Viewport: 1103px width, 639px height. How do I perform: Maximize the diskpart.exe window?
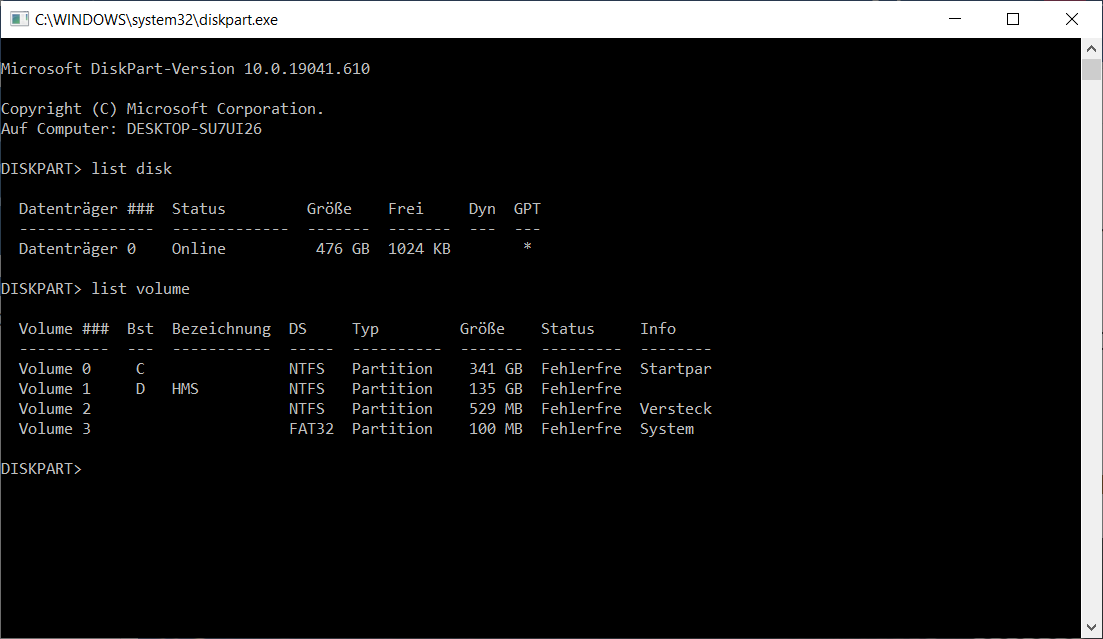click(1013, 19)
